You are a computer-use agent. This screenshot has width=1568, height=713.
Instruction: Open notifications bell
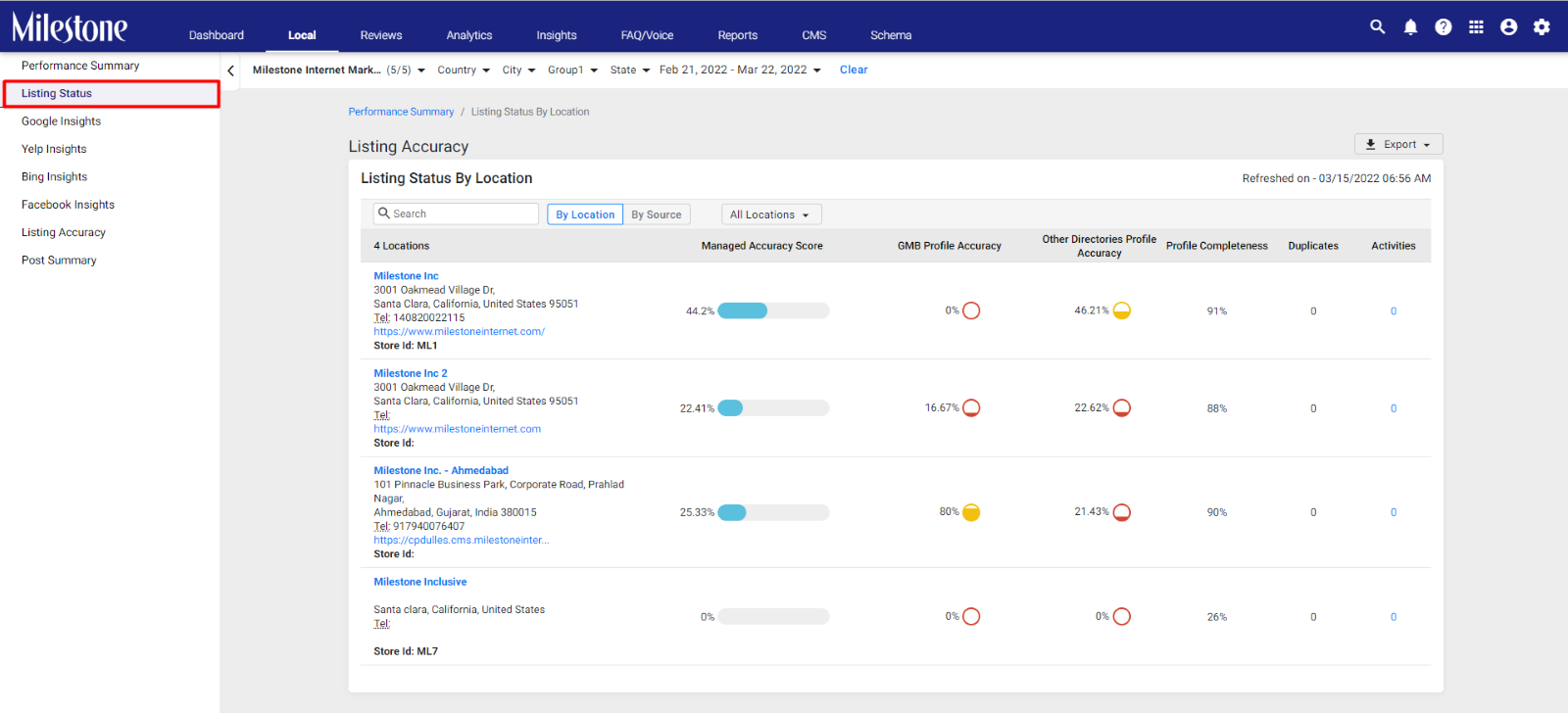click(x=1410, y=26)
